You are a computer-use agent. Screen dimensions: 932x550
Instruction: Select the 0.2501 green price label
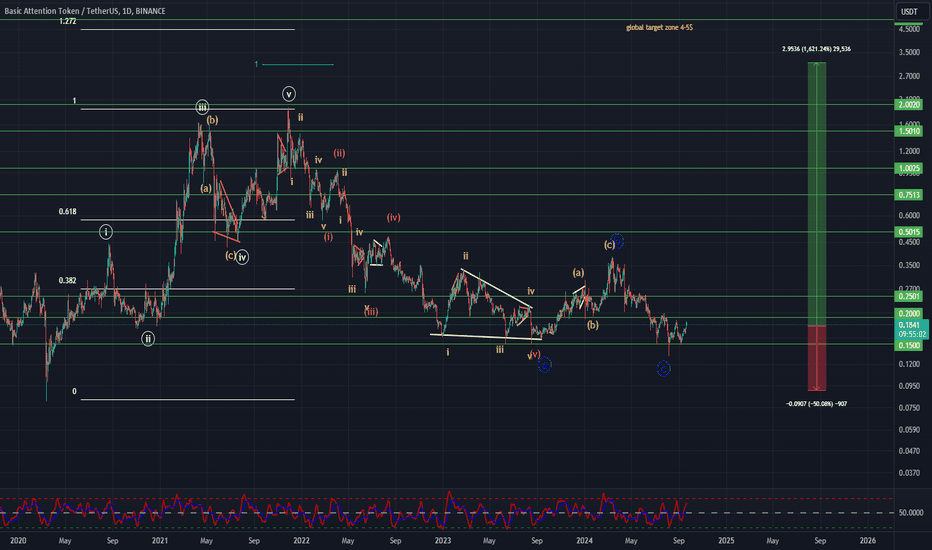[909, 296]
